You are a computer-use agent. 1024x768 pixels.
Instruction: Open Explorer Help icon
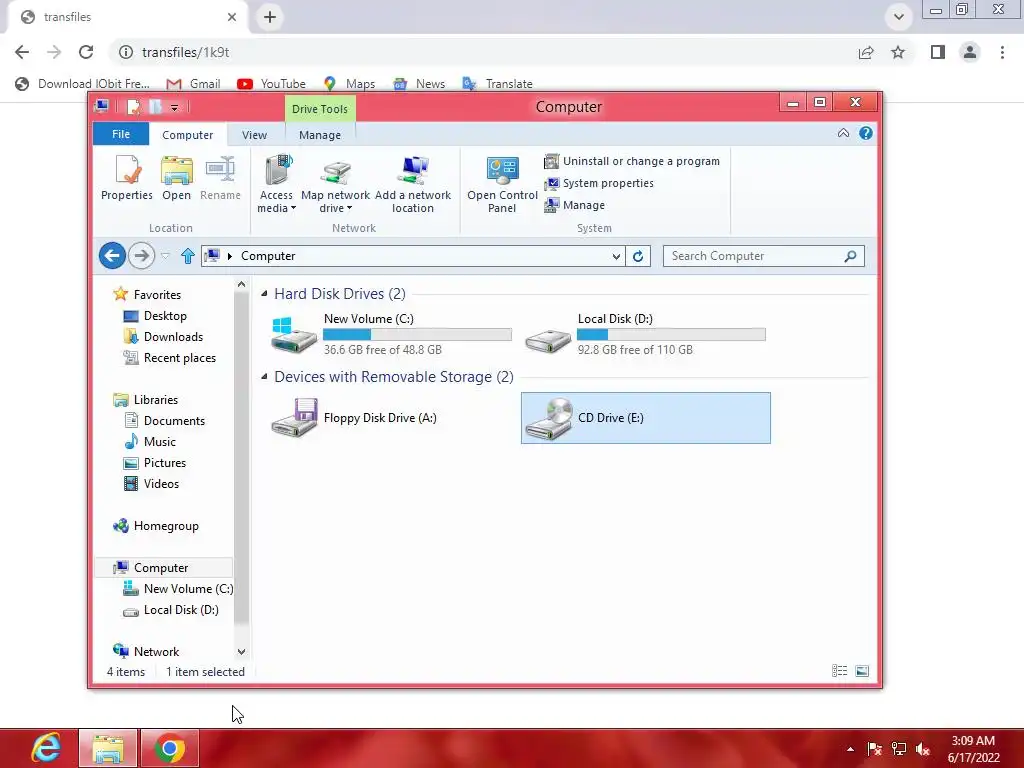coord(865,133)
